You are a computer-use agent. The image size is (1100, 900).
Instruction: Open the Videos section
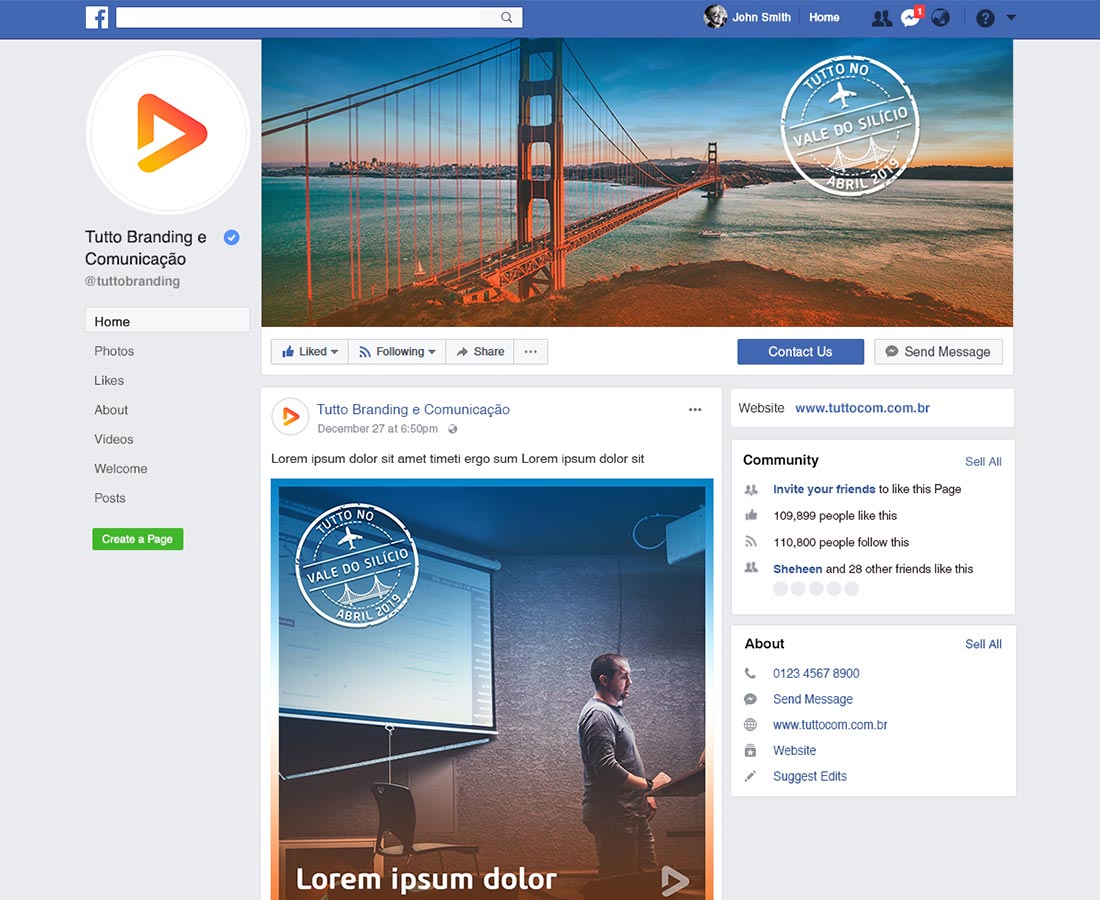(x=114, y=439)
